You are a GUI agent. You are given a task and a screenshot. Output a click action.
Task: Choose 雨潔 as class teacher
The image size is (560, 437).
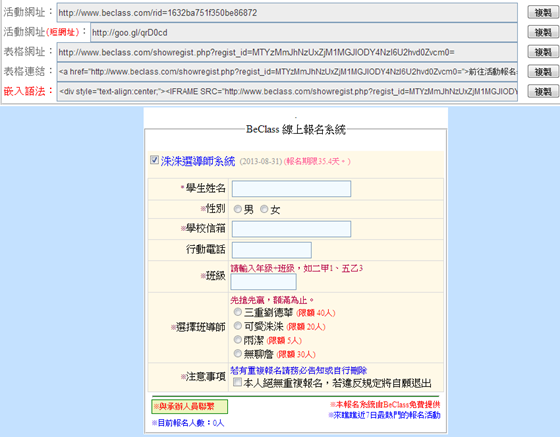pos(238,339)
